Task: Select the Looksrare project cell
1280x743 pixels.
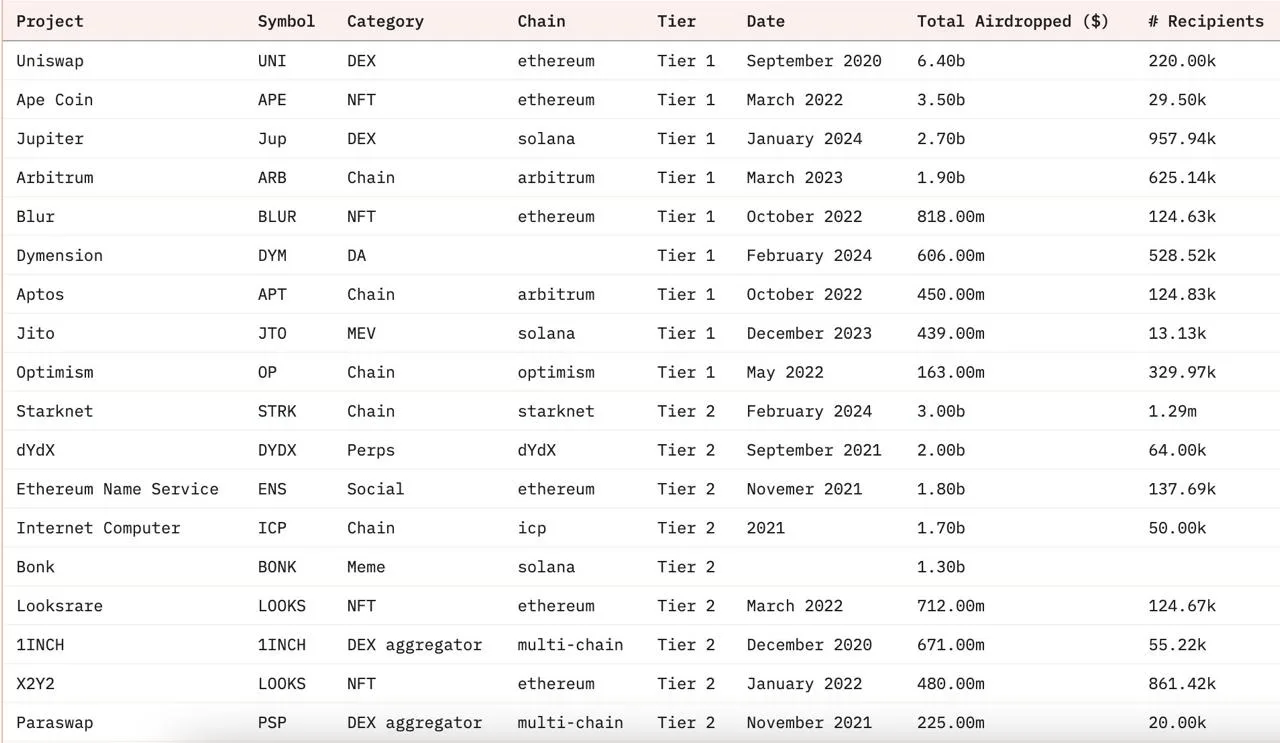Action: (x=59, y=607)
